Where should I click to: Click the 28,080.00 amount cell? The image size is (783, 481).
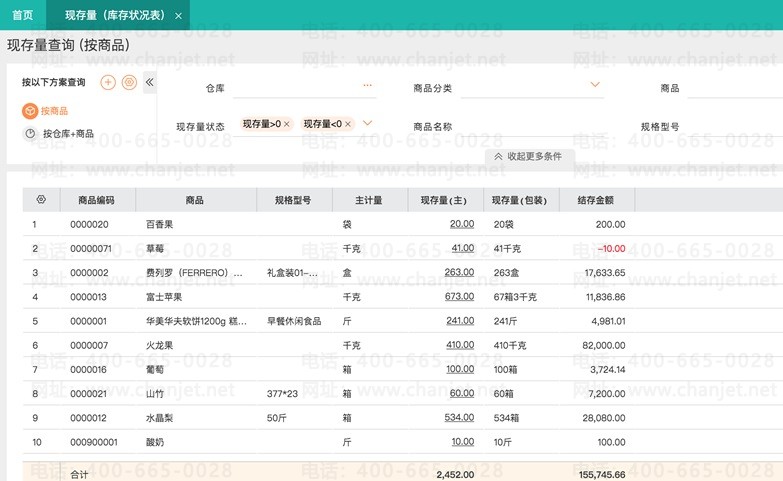604,418
